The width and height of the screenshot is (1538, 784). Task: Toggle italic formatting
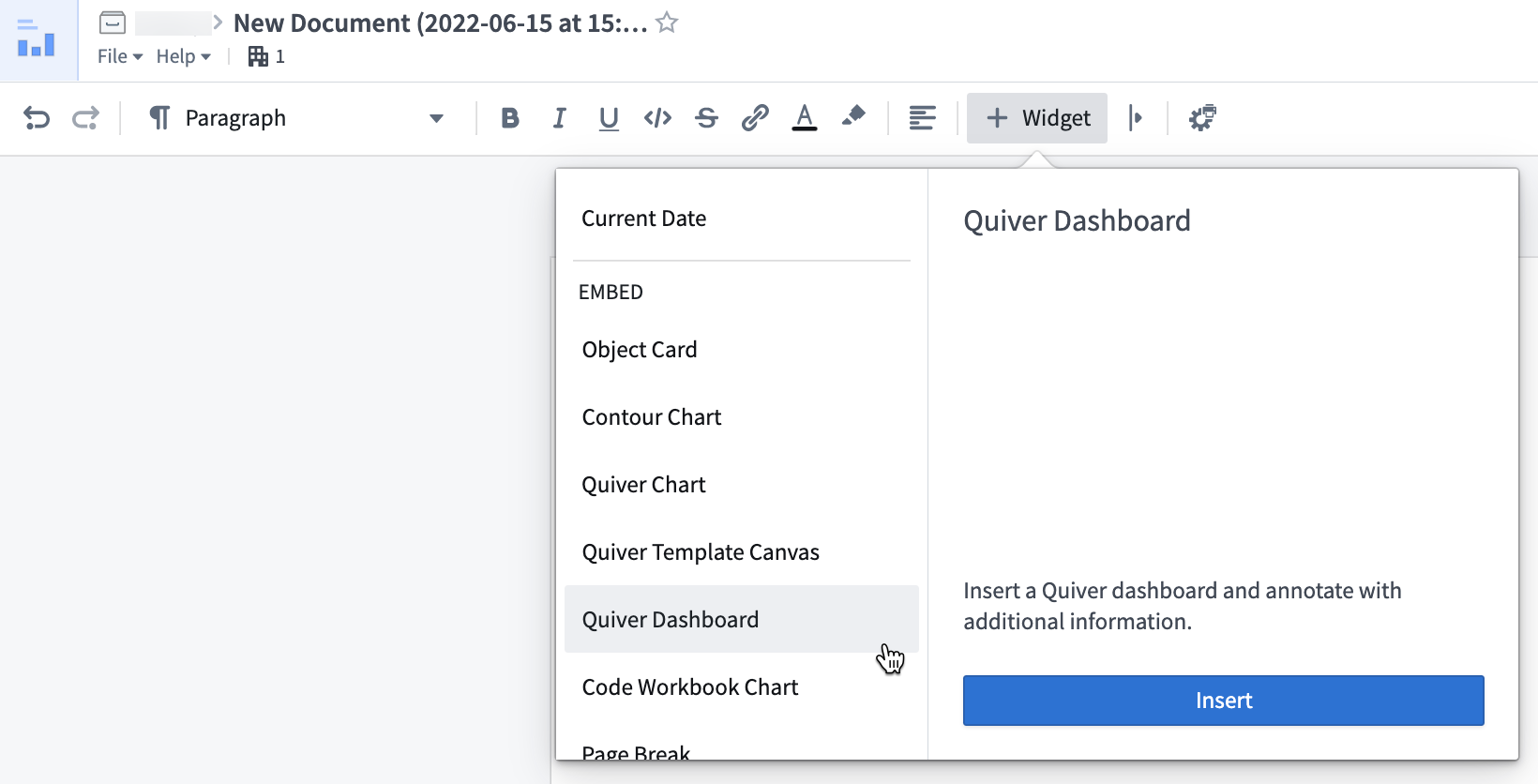(559, 118)
